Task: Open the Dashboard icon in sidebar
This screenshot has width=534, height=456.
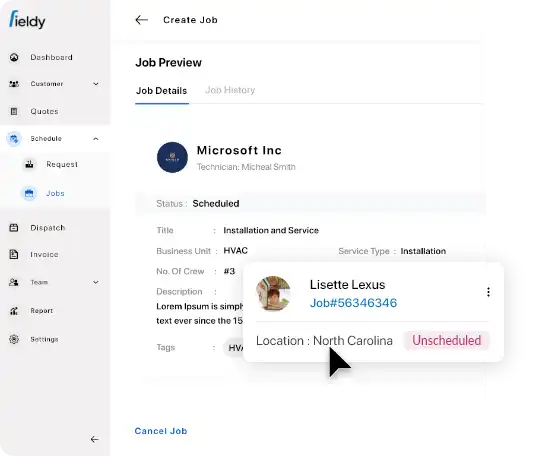Action: click(x=14, y=57)
